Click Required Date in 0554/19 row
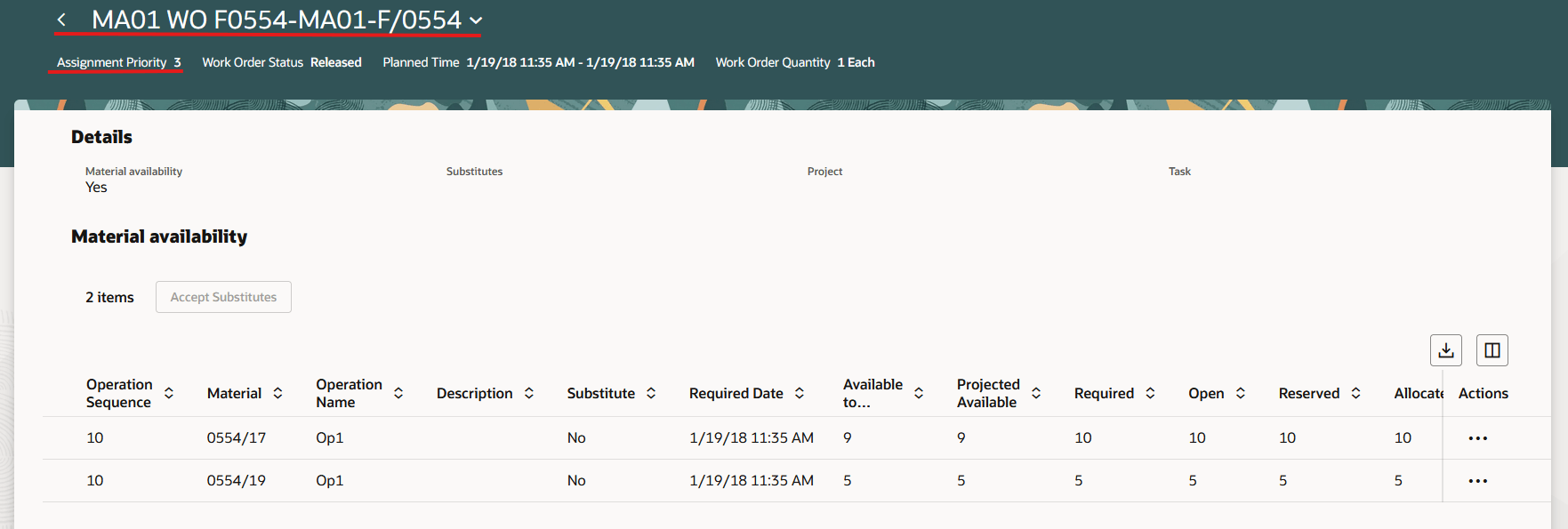 (752, 480)
